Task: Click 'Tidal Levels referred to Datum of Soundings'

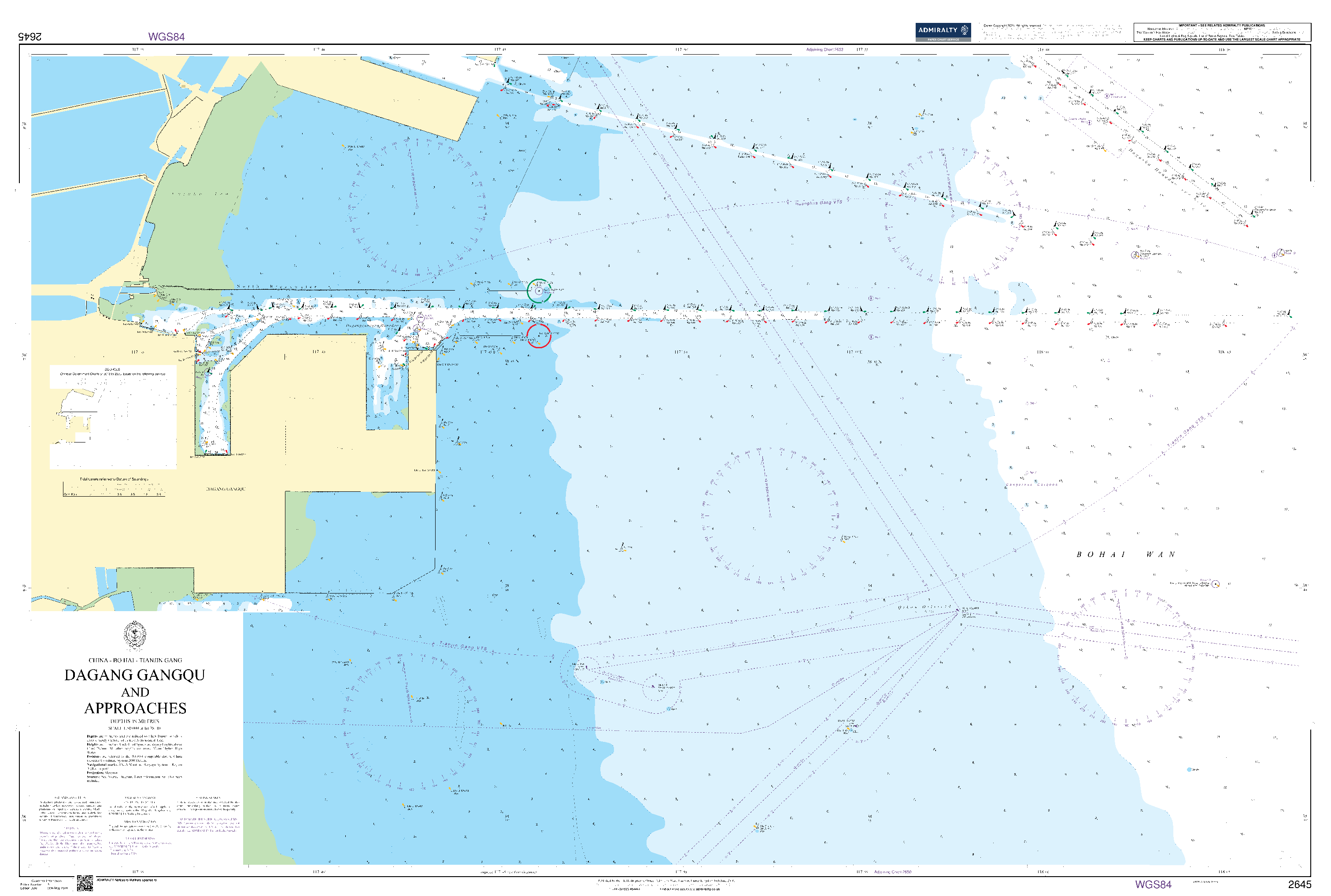Action: 114,479
